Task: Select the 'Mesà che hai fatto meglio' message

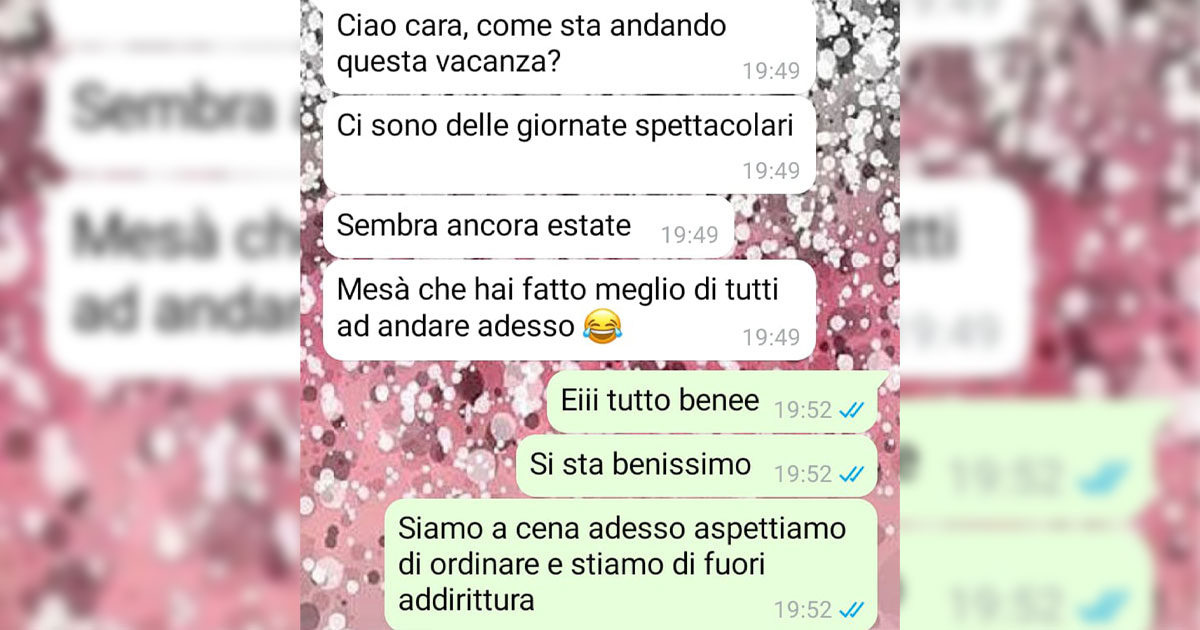Action: [x=569, y=310]
